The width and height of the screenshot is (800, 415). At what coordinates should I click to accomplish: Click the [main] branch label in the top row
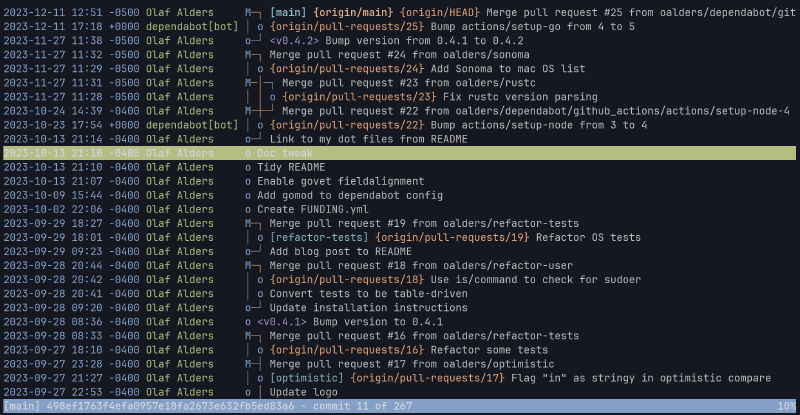pyautogui.click(x=286, y=12)
